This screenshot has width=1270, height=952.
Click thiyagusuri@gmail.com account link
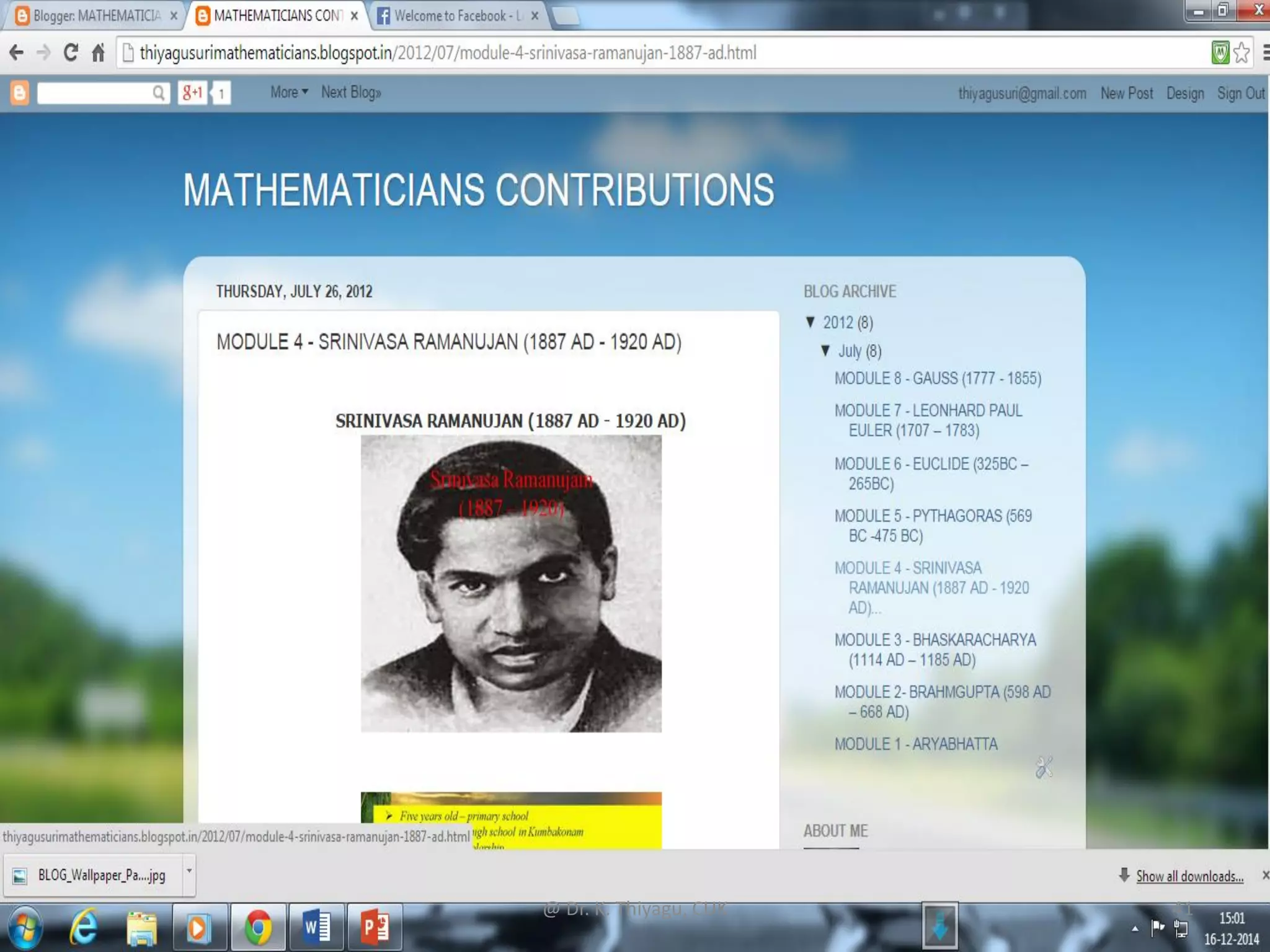pyautogui.click(x=1022, y=94)
